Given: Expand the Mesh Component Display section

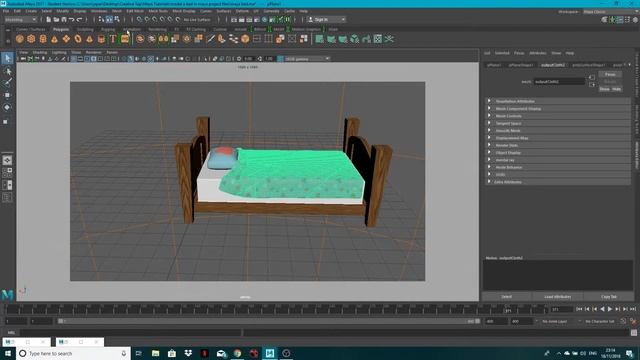Looking at the screenshot, I should click(558, 109).
